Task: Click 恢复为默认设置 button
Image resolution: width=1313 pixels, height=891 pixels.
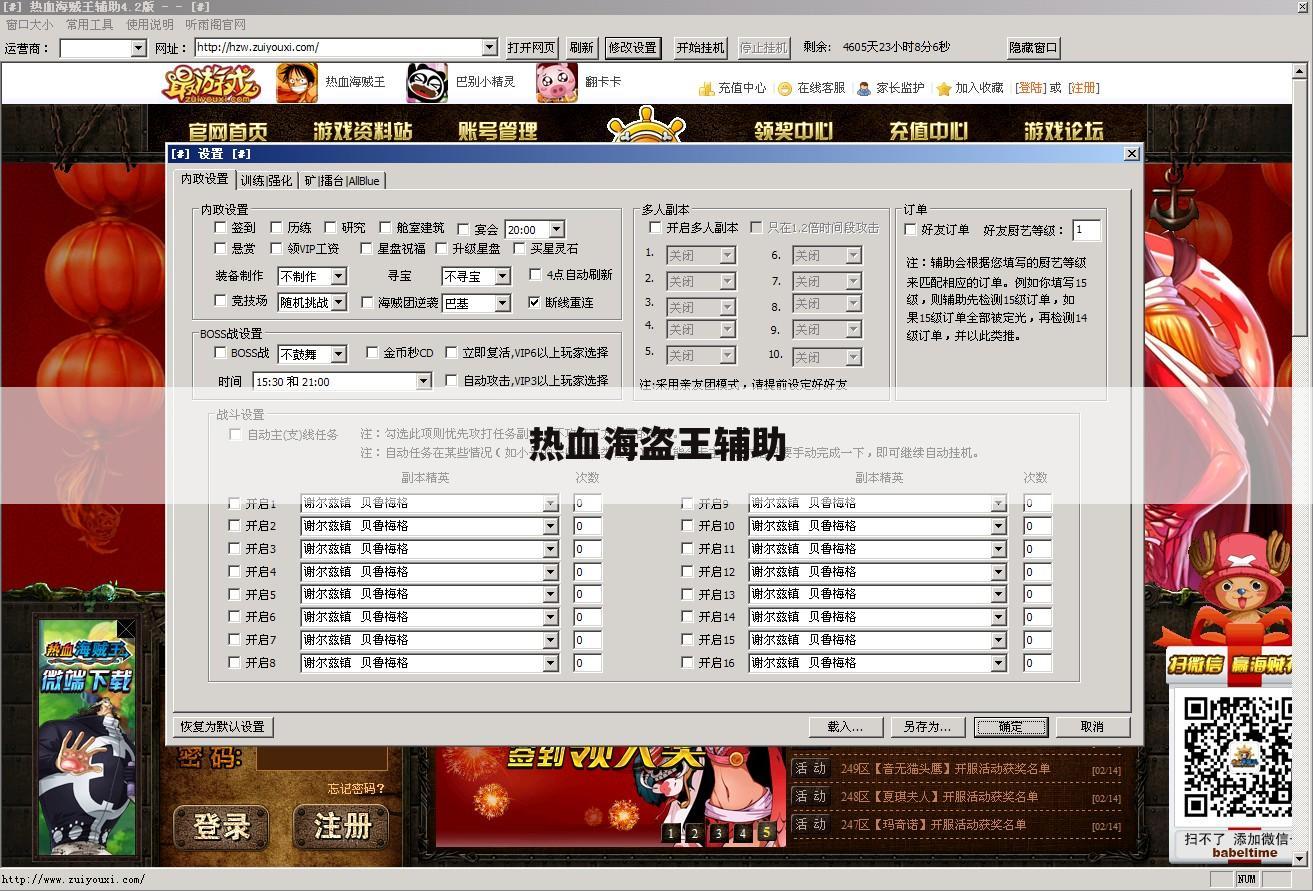Action: coord(224,727)
